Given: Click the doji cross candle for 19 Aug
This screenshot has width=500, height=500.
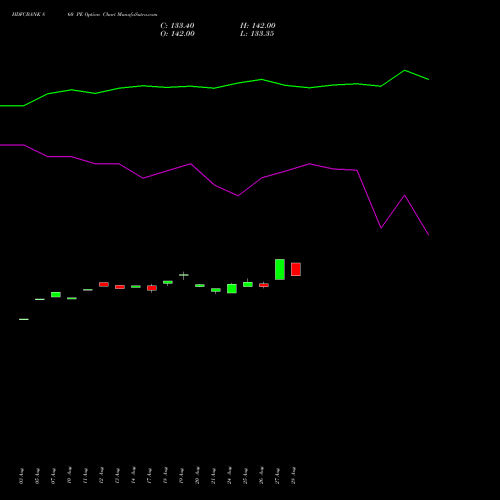Looking at the screenshot, I should (x=184, y=275).
